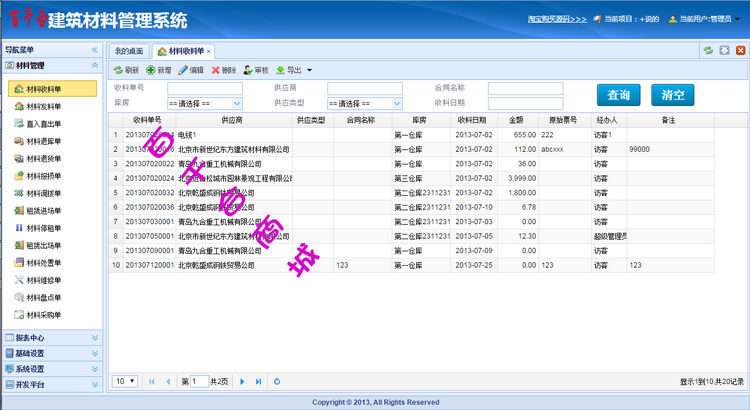This screenshot has height=410, width=750.
Task: Click the pager refresh icon
Action: coord(277,381)
